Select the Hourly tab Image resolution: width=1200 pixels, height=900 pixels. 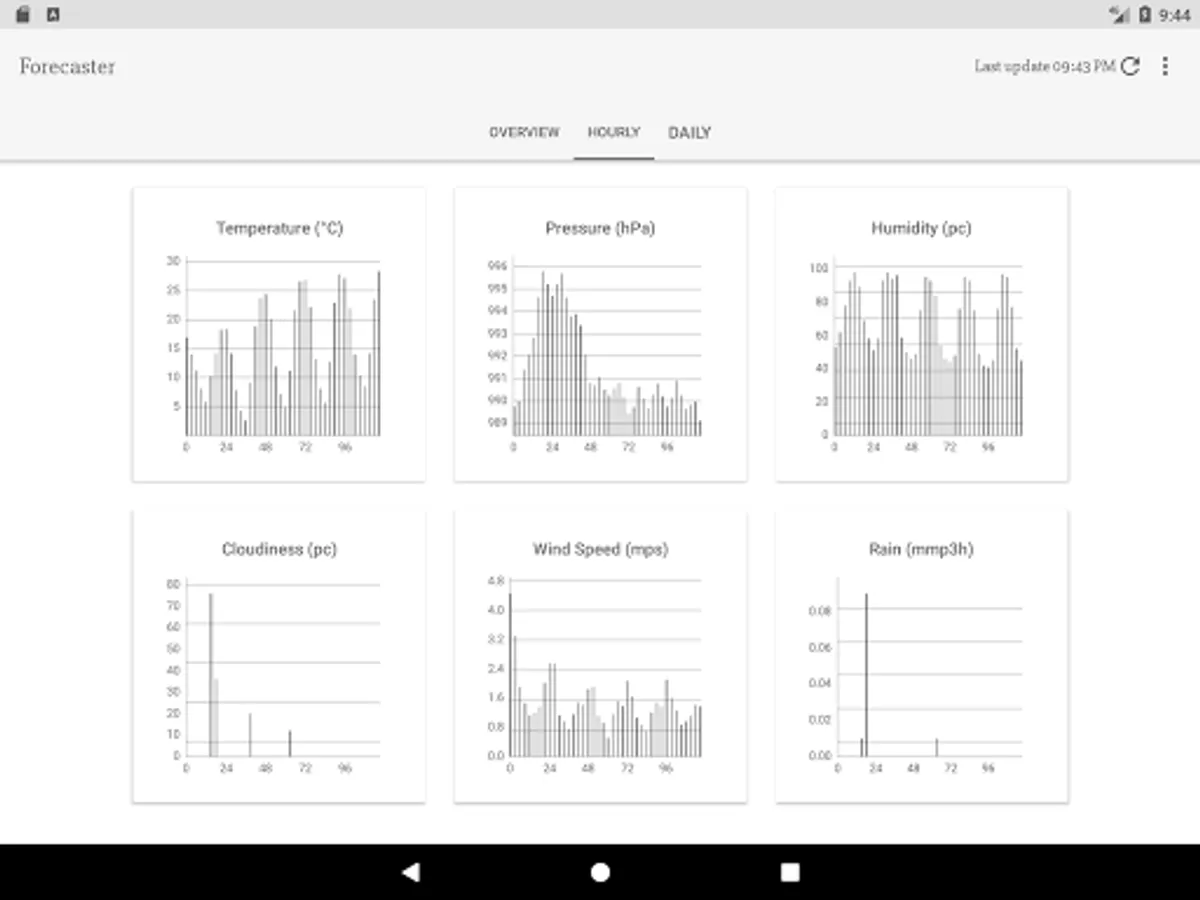tap(614, 132)
